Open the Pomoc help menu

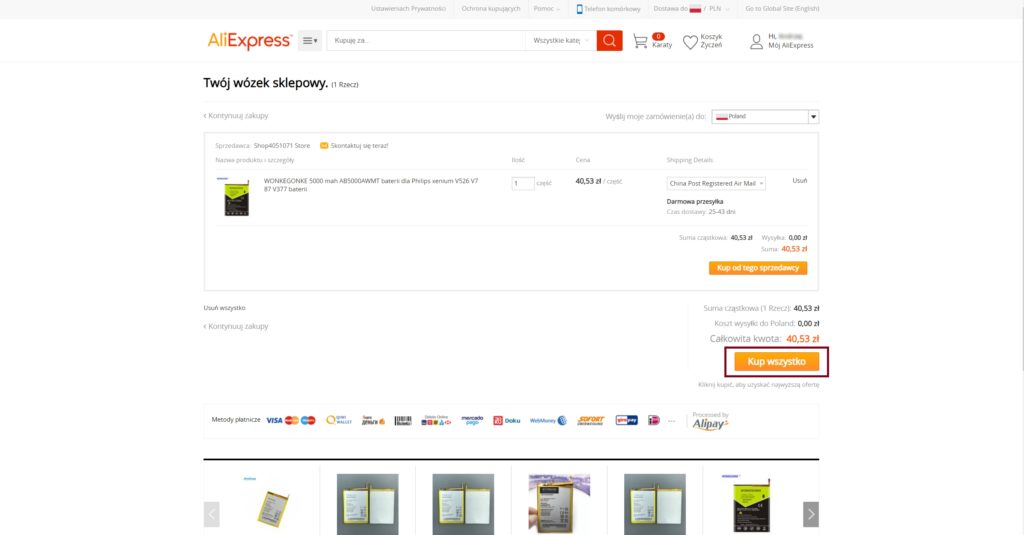coord(547,9)
